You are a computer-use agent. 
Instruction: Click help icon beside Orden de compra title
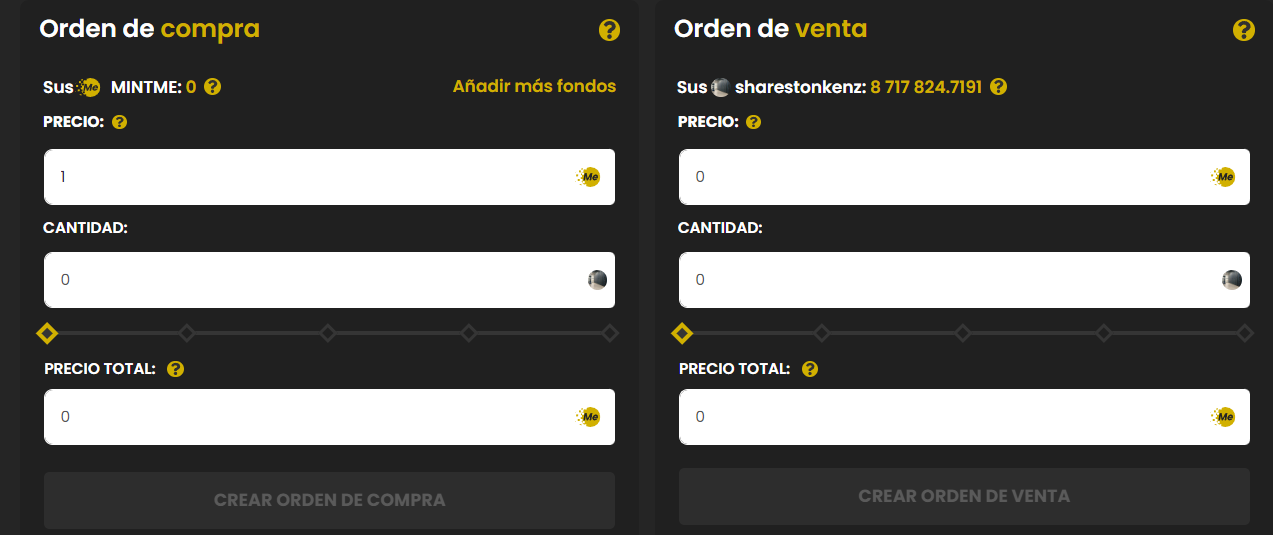609,30
